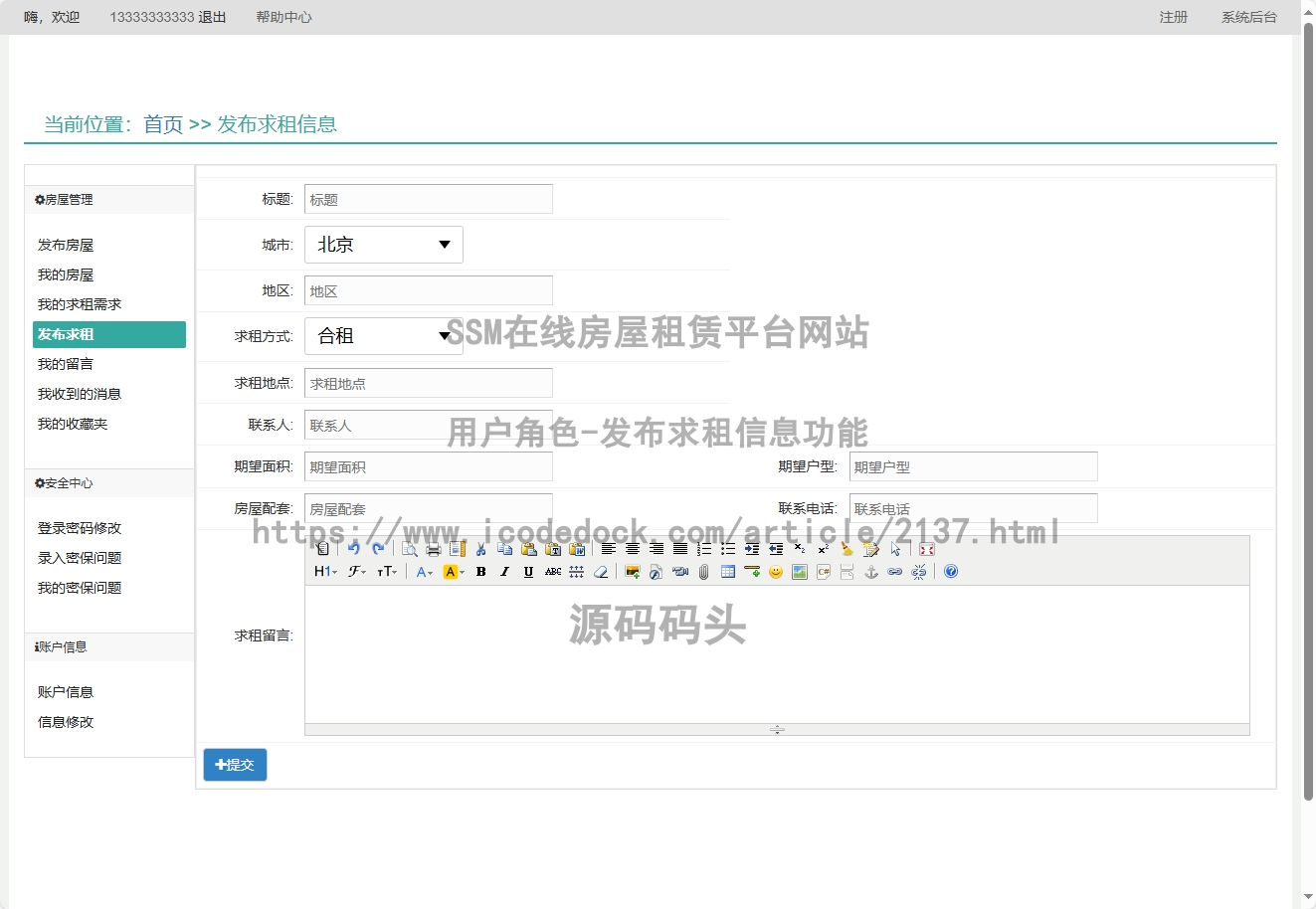This screenshot has width=1316, height=909.
Task: Attach a file with the paperclip icon
Action: [703, 572]
